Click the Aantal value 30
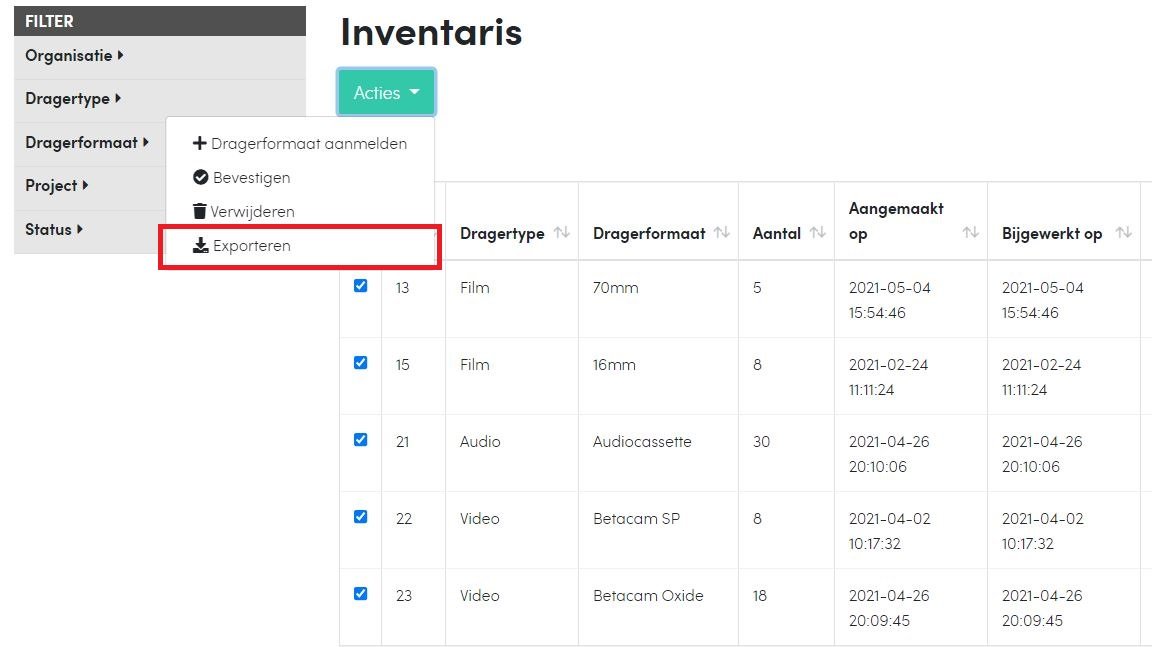Viewport: 1152px width, 647px height. pos(761,441)
